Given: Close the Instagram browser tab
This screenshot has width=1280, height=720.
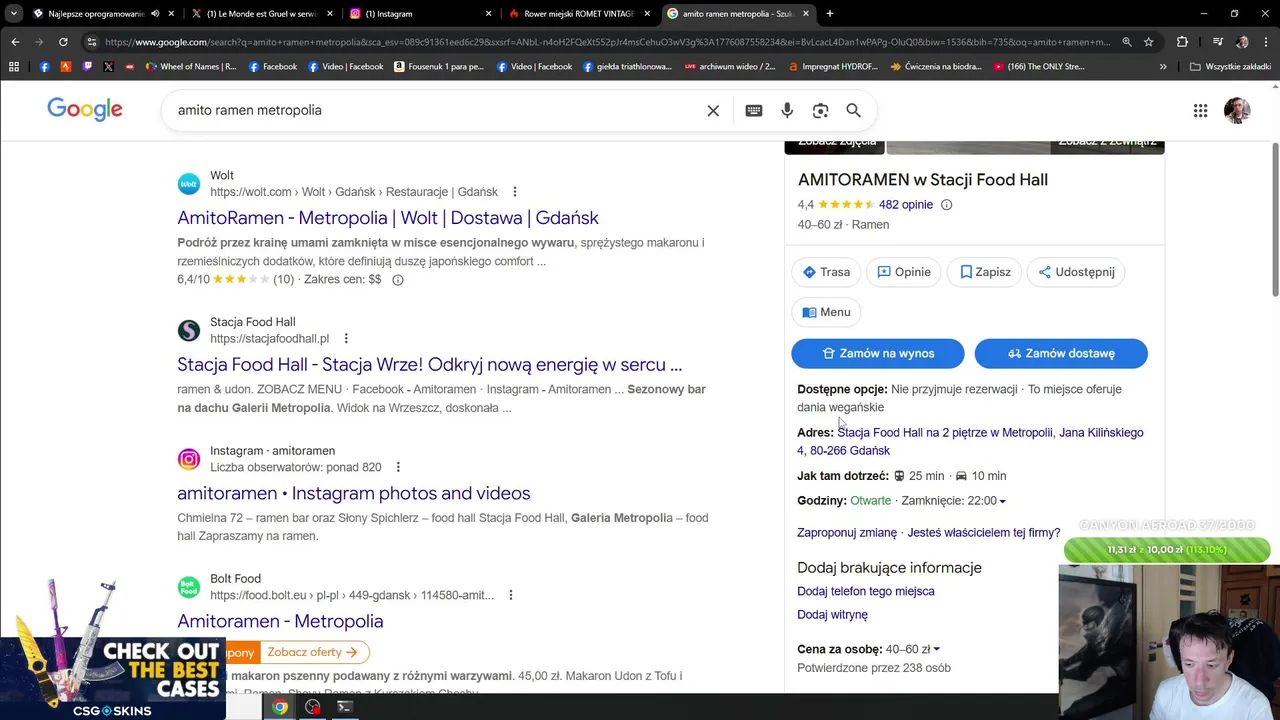Looking at the screenshot, I should (488, 14).
